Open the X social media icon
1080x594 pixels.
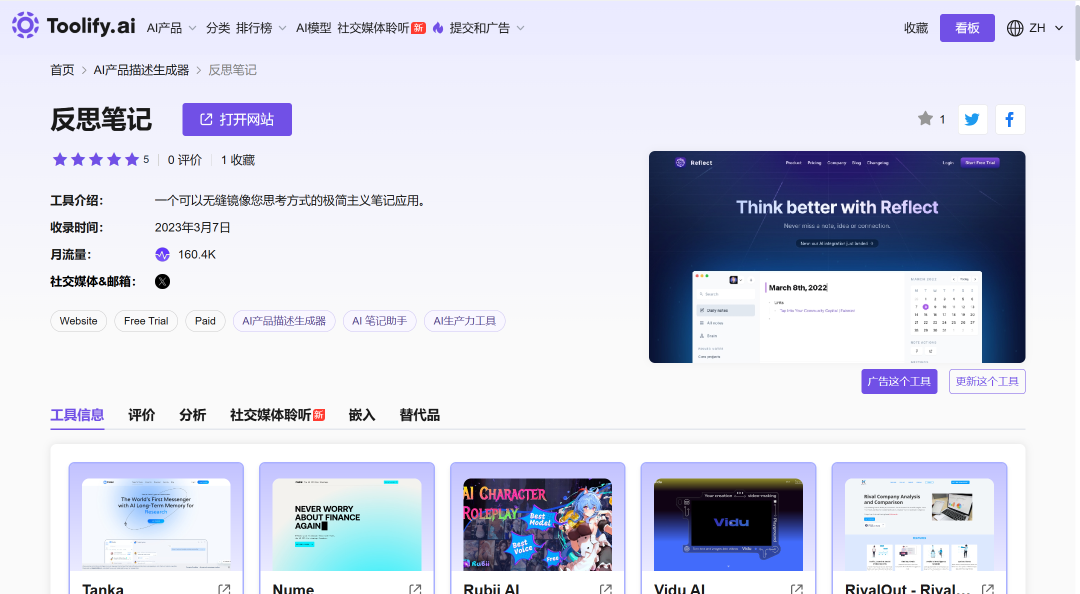[x=163, y=281]
